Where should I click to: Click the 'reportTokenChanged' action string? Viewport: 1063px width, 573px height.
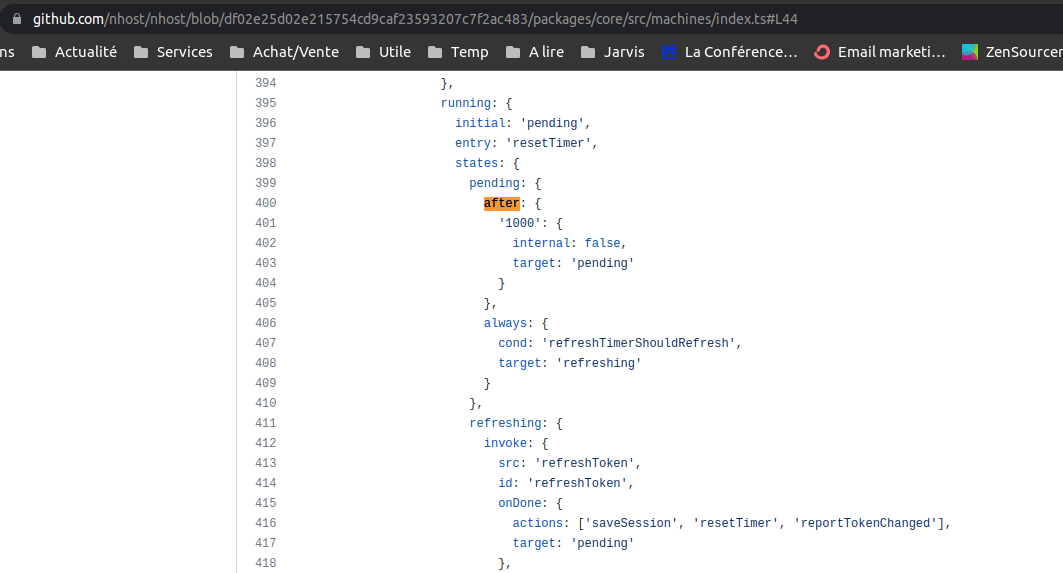[x=868, y=523]
